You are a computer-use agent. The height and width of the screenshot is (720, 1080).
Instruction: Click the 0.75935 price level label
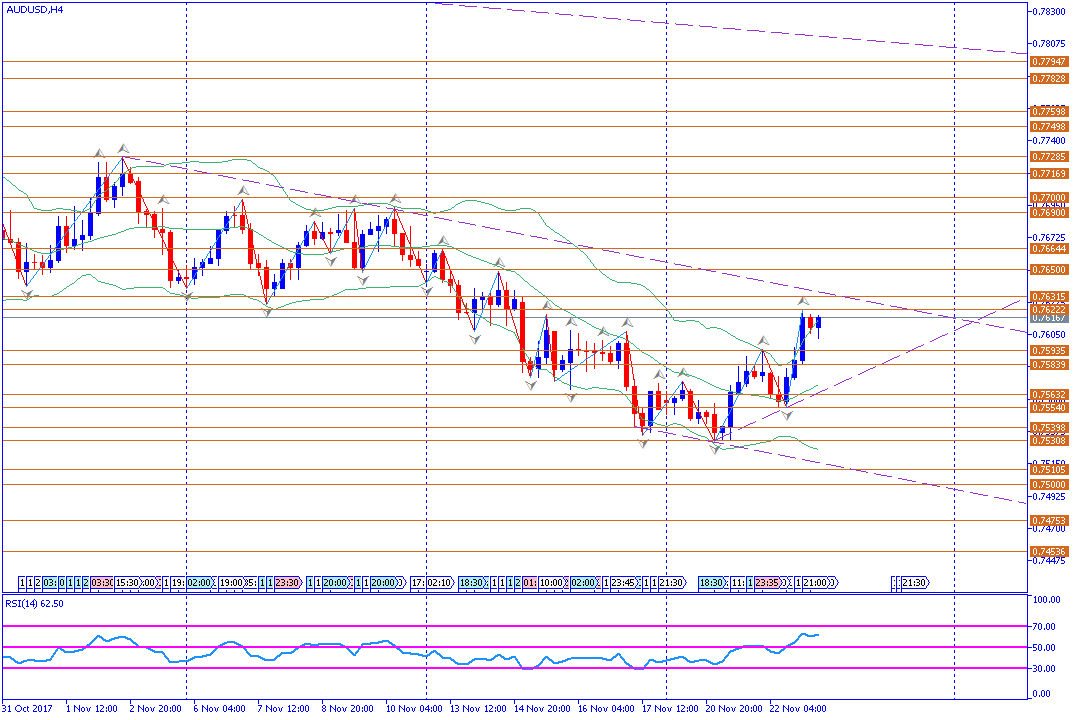[x=1049, y=351]
